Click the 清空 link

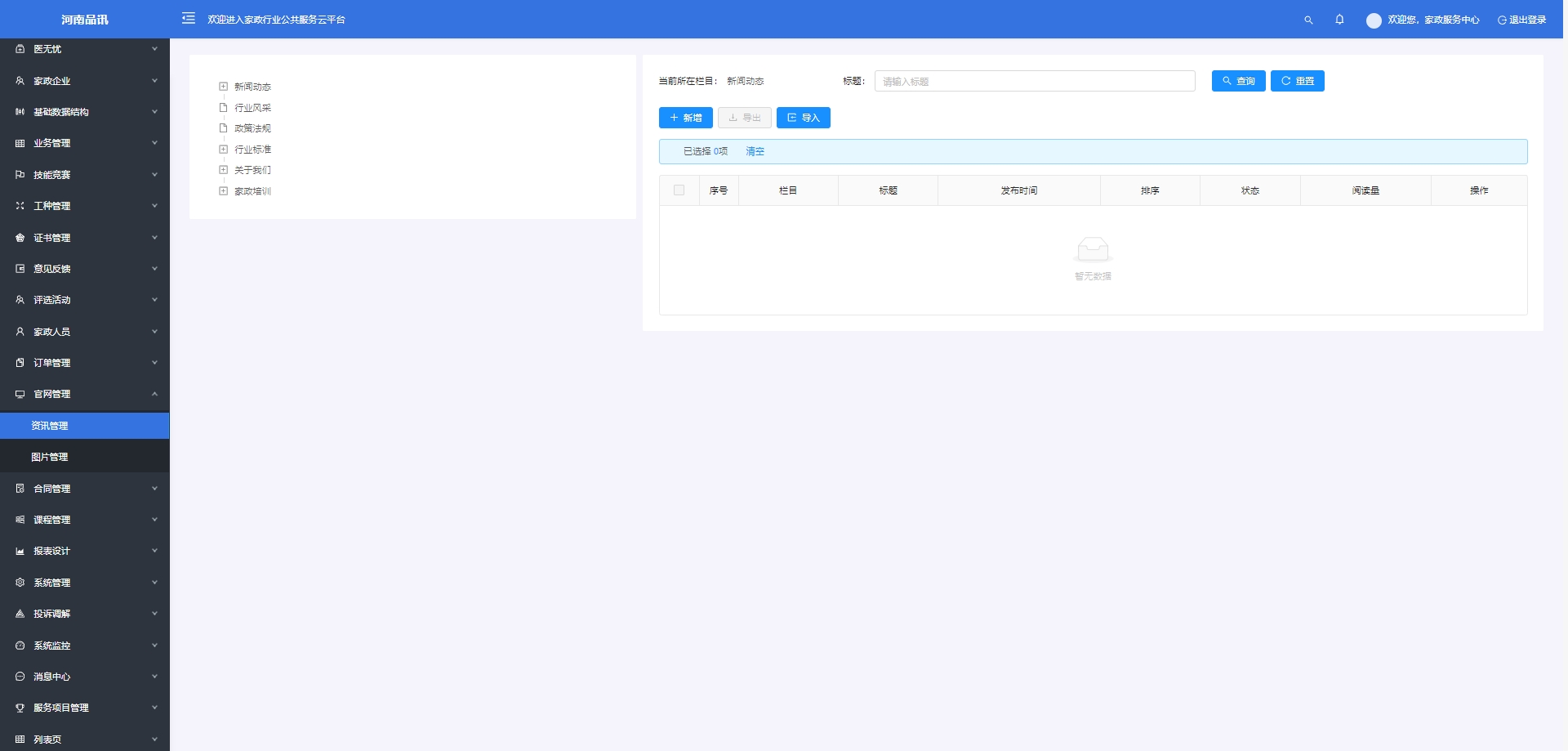click(755, 151)
